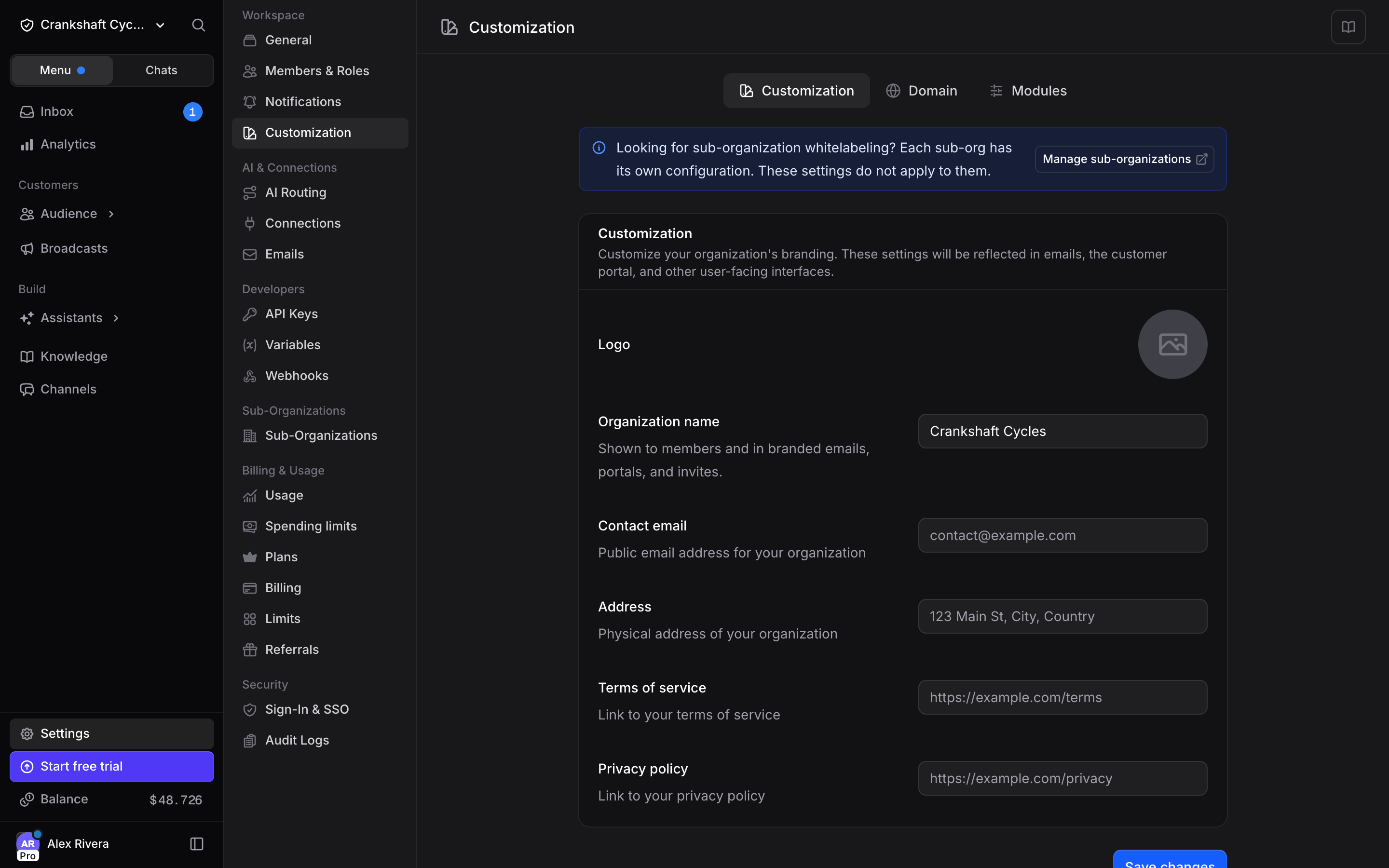Open General workspace settings

pos(320,40)
